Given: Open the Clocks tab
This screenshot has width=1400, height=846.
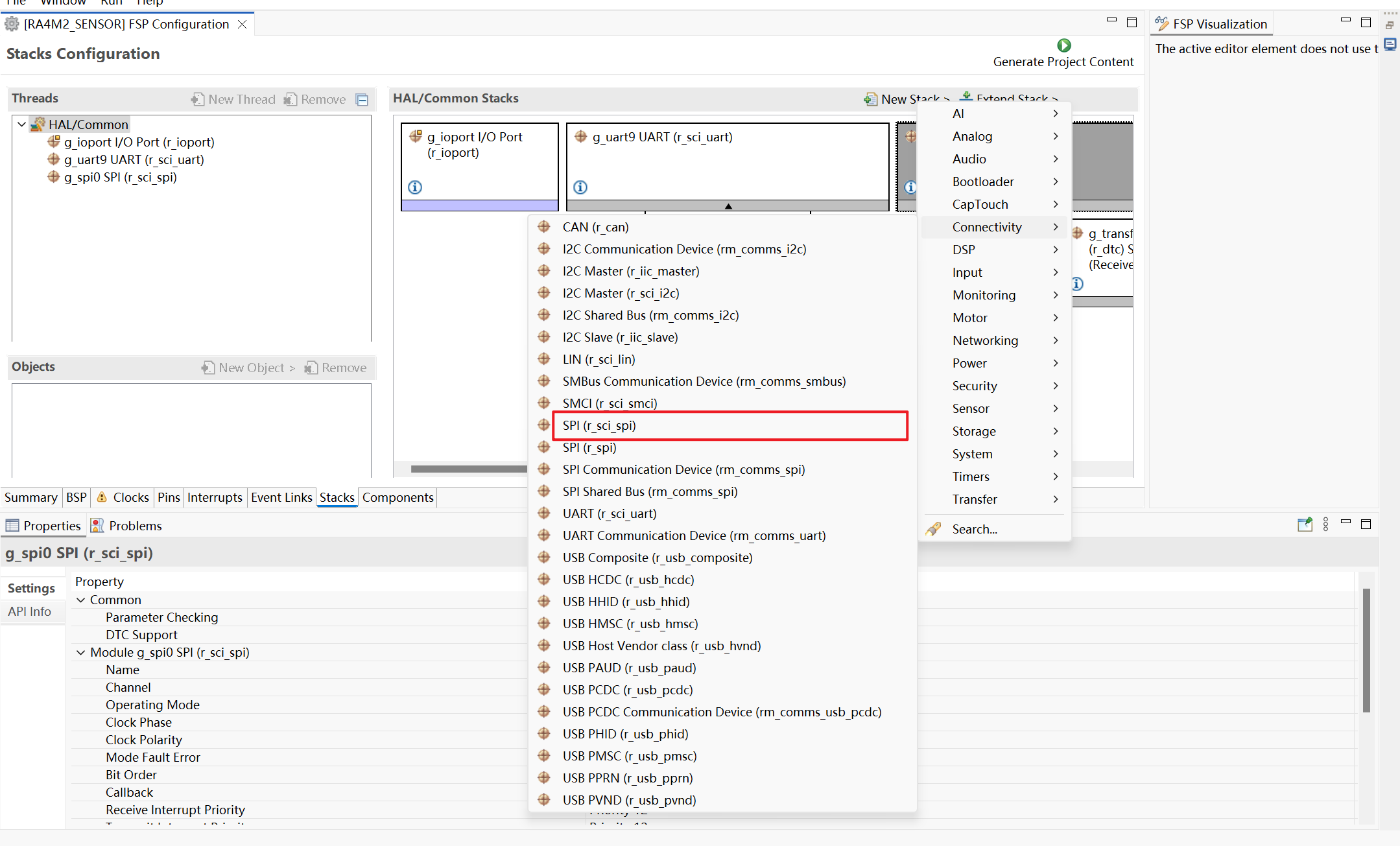Looking at the screenshot, I should point(130,497).
